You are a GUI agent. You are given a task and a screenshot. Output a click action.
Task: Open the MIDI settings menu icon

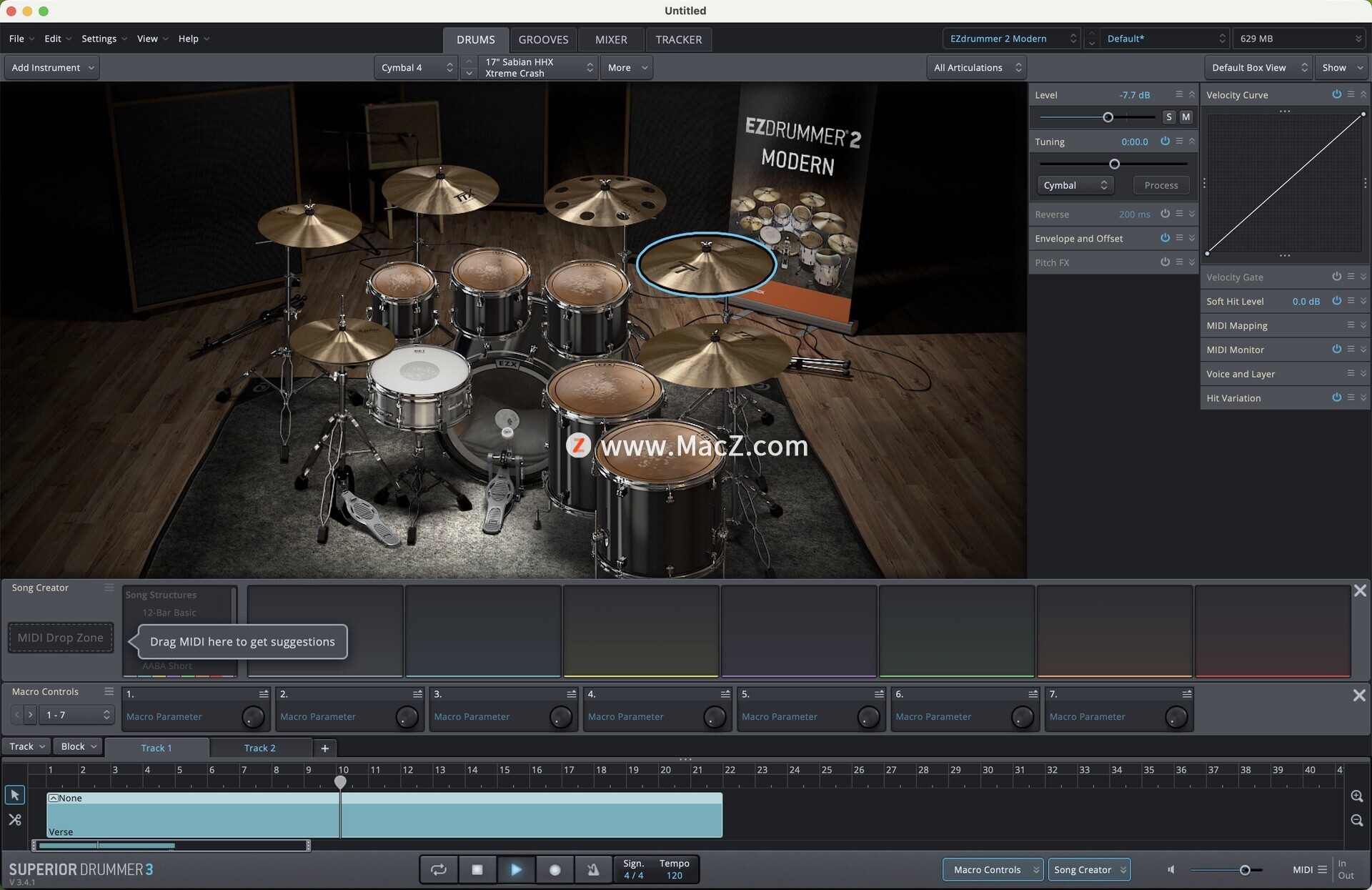(x=1322, y=869)
